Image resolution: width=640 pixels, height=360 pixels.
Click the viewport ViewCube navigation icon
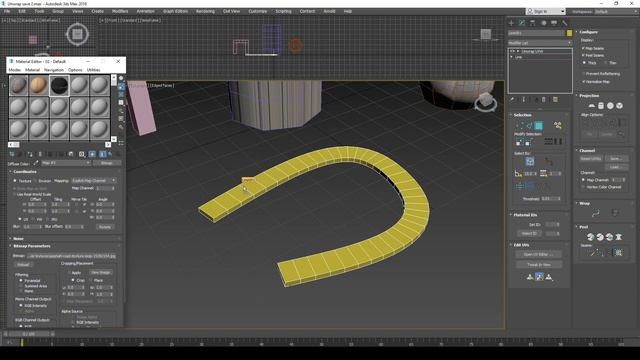485,102
